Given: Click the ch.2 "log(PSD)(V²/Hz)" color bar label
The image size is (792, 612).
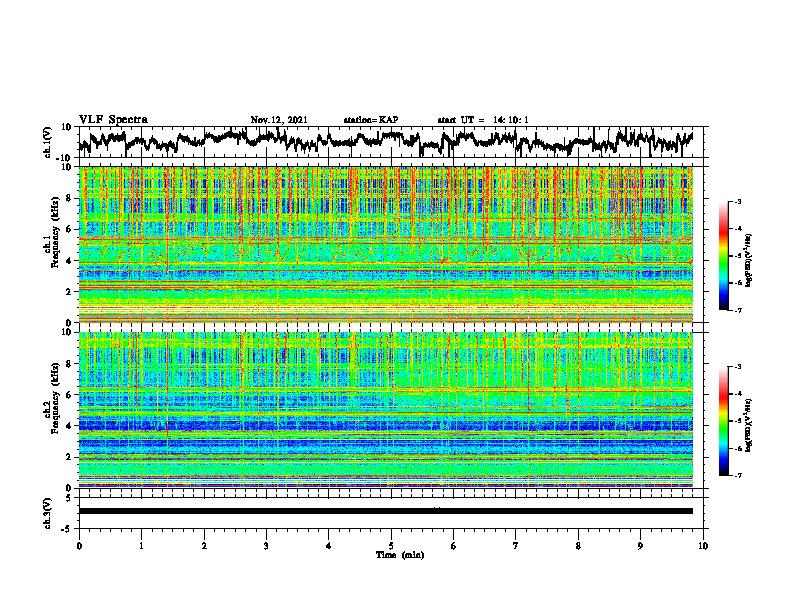Looking at the screenshot, I should coord(749,425).
